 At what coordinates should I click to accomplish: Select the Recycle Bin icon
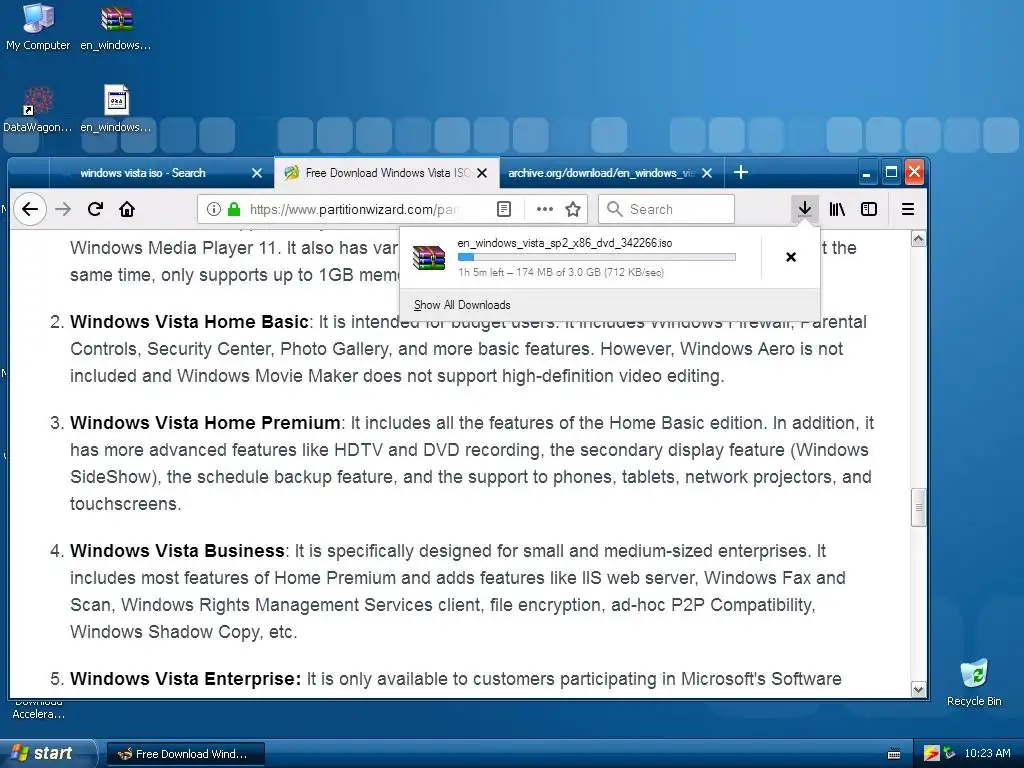point(974,682)
